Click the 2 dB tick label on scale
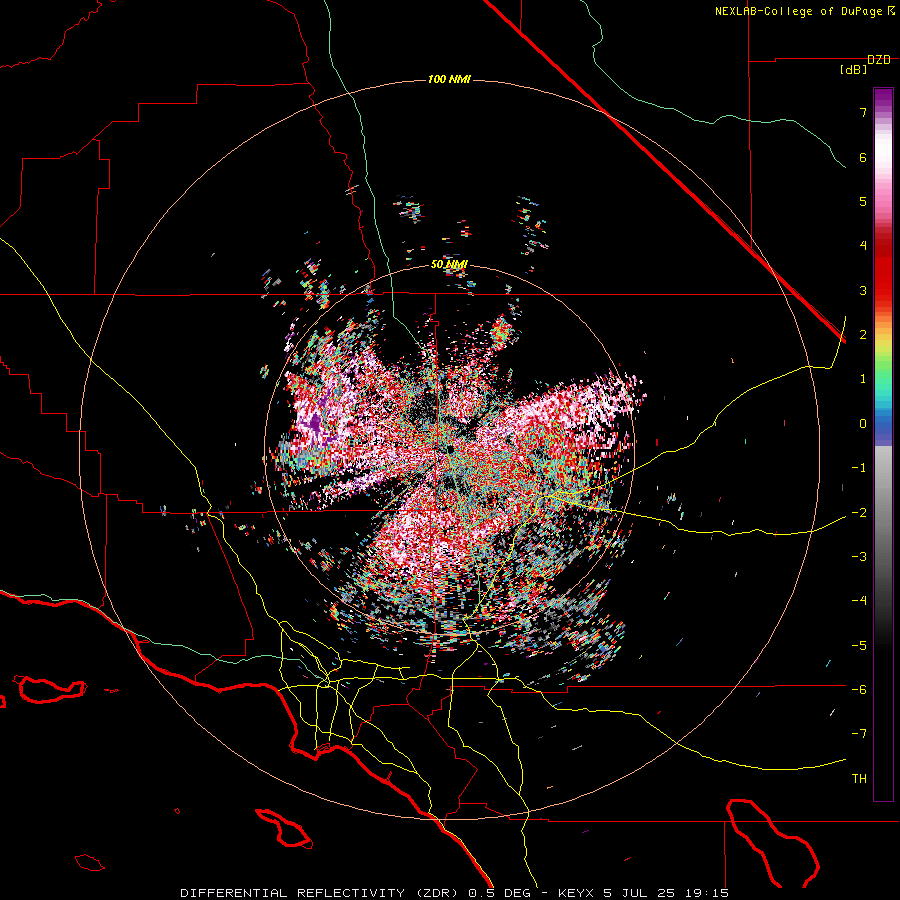This screenshot has height=900, width=900. [x=863, y=335]
